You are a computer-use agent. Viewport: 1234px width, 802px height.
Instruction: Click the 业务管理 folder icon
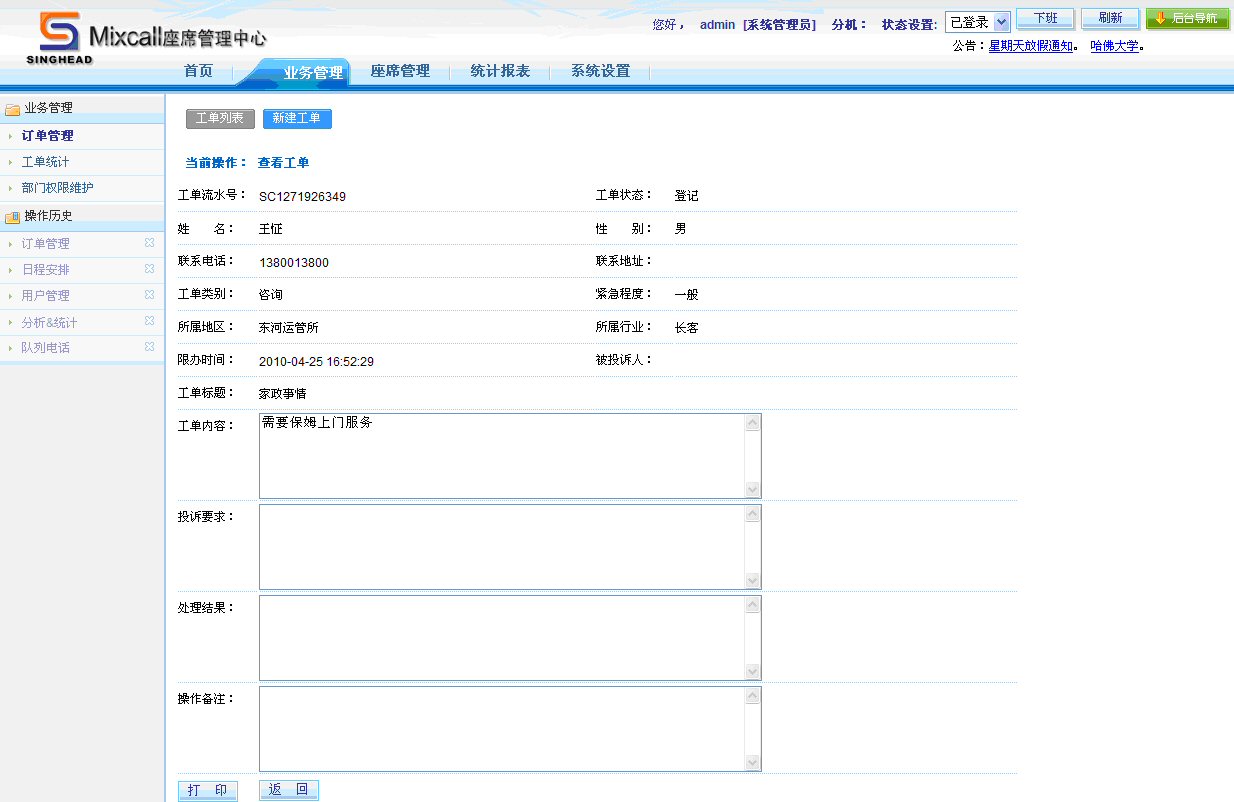[x=13, y=109]
